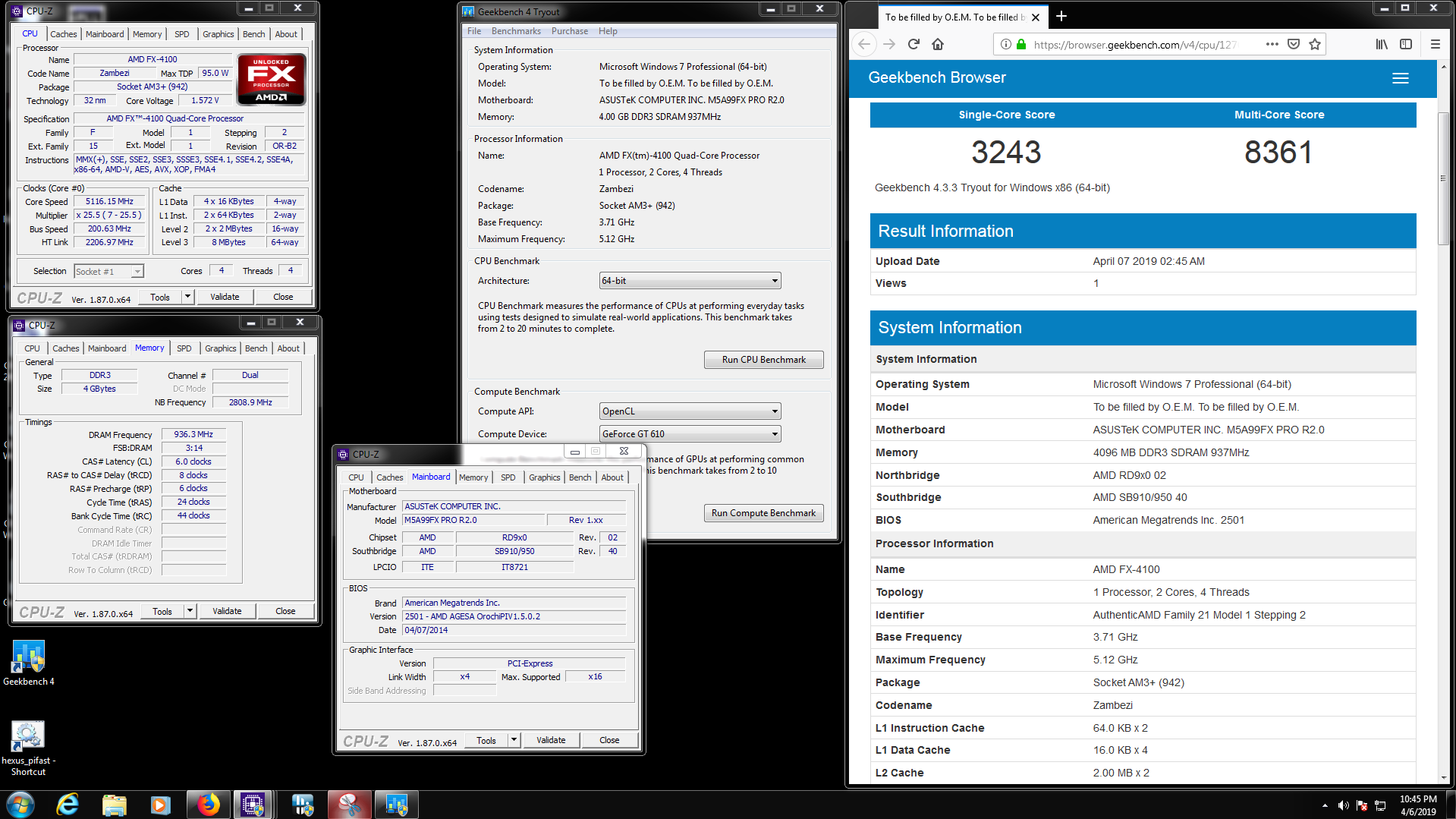Open Geekbench File menu
This screenshot has width=1456, height=819.
pyautogui.click(x=474, y=31)
